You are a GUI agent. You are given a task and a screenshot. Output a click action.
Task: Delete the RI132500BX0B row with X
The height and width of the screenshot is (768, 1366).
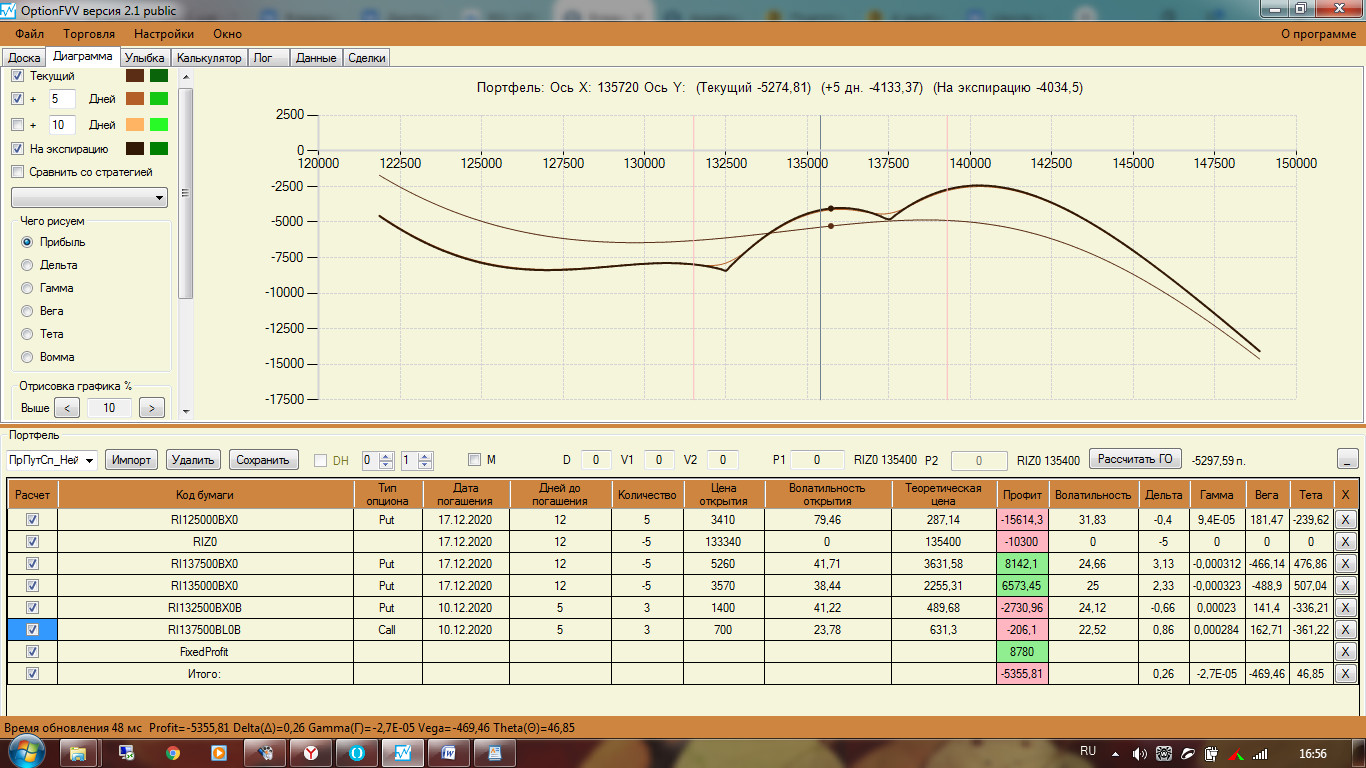(x=1345, y=608)
